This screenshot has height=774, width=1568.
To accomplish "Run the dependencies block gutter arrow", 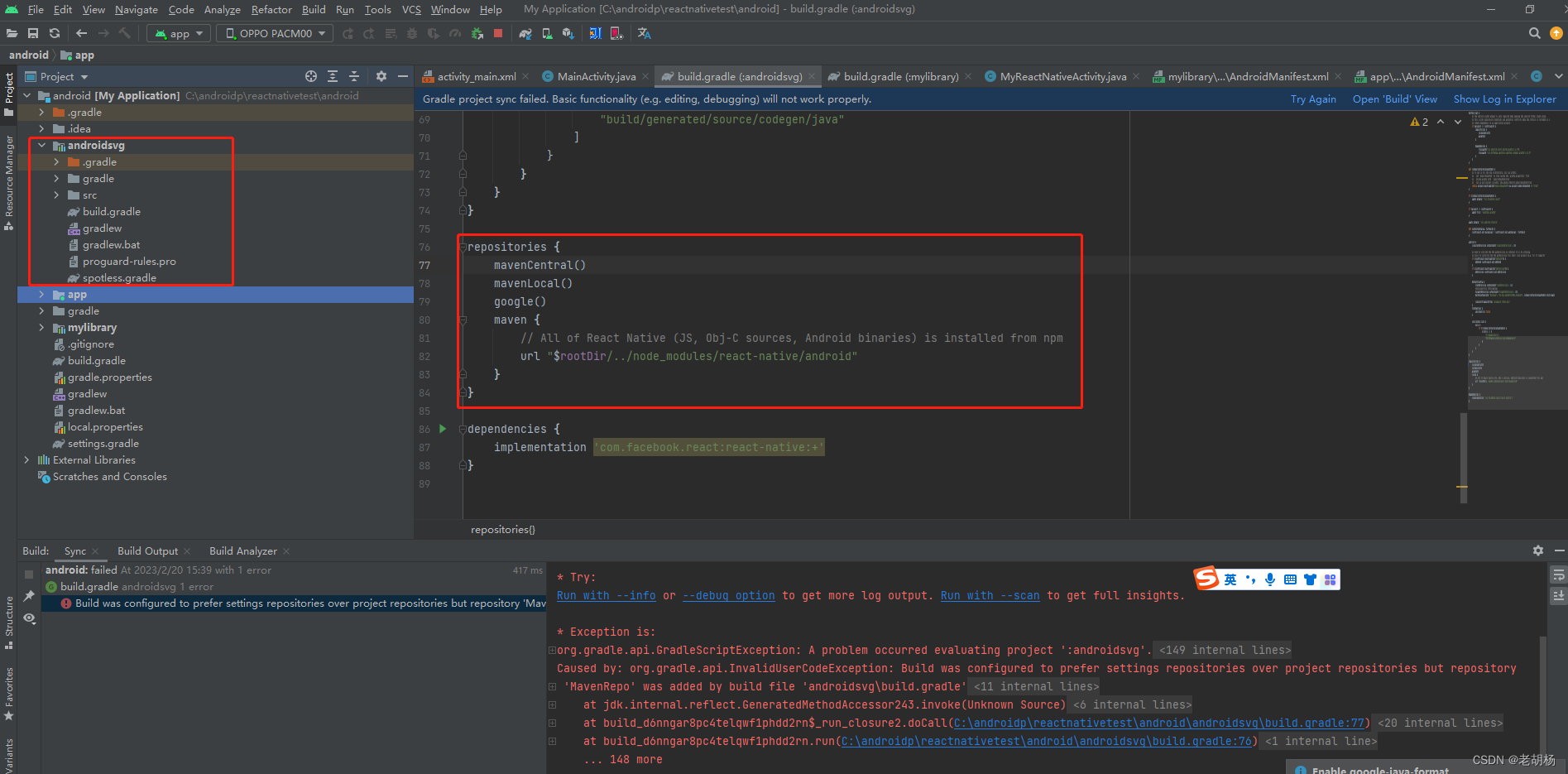I will point(443,429).
